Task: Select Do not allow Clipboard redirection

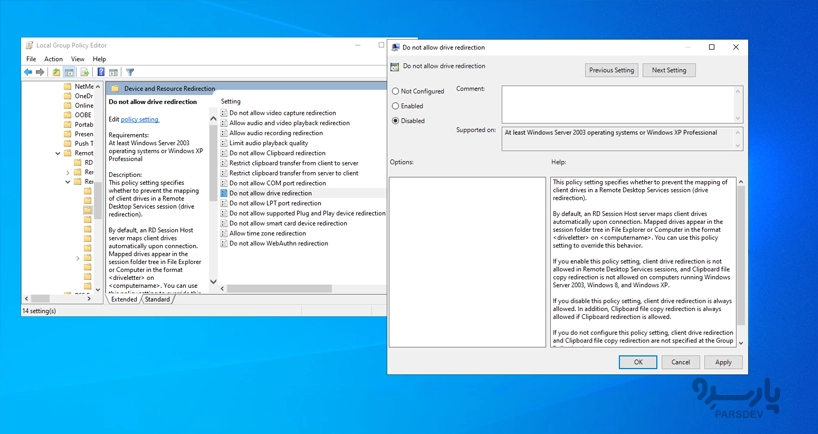Action: (277, 153)
